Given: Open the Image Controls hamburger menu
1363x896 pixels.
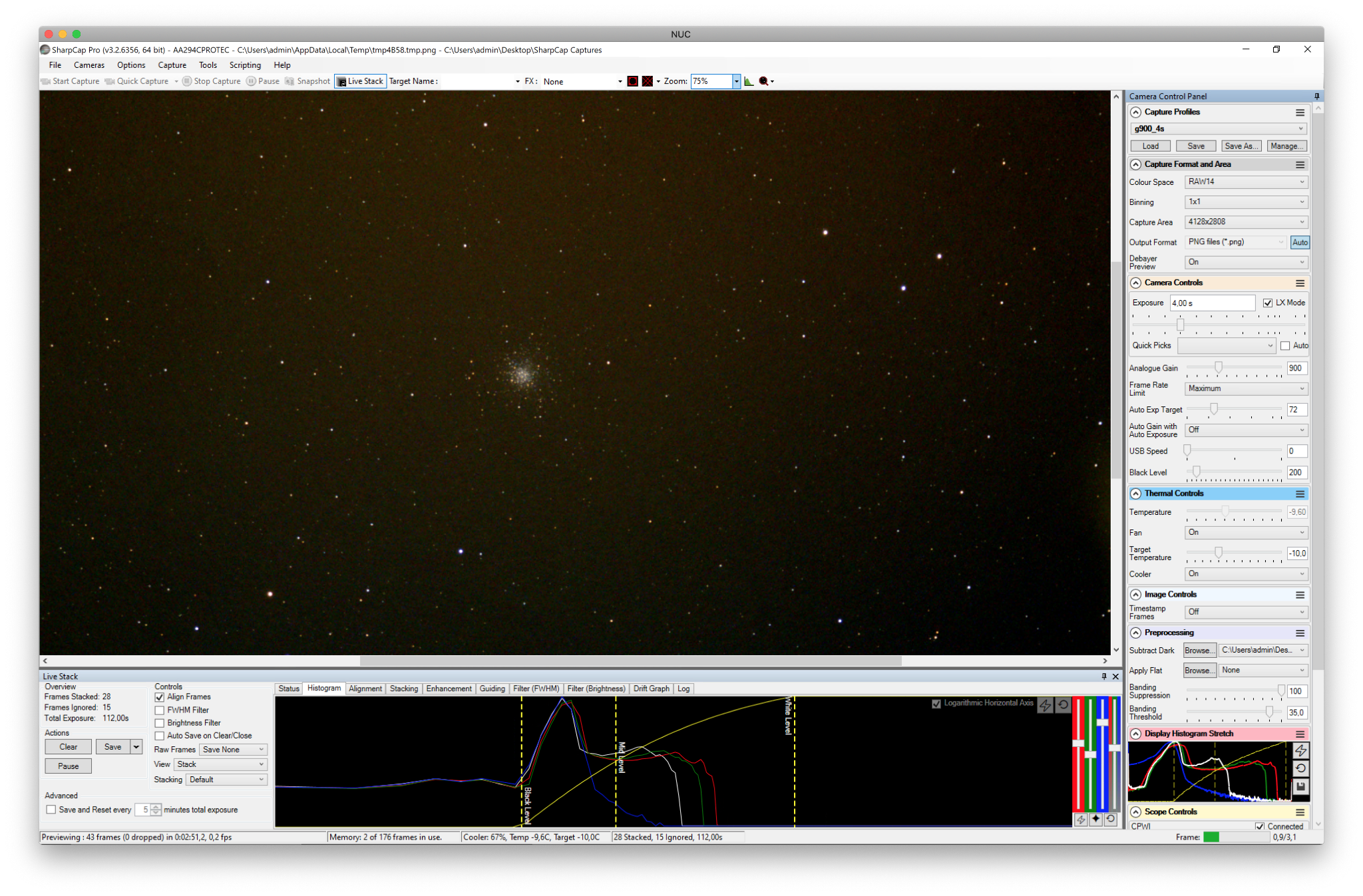Looking at the screenshot, I should (x=1300, y=595).
